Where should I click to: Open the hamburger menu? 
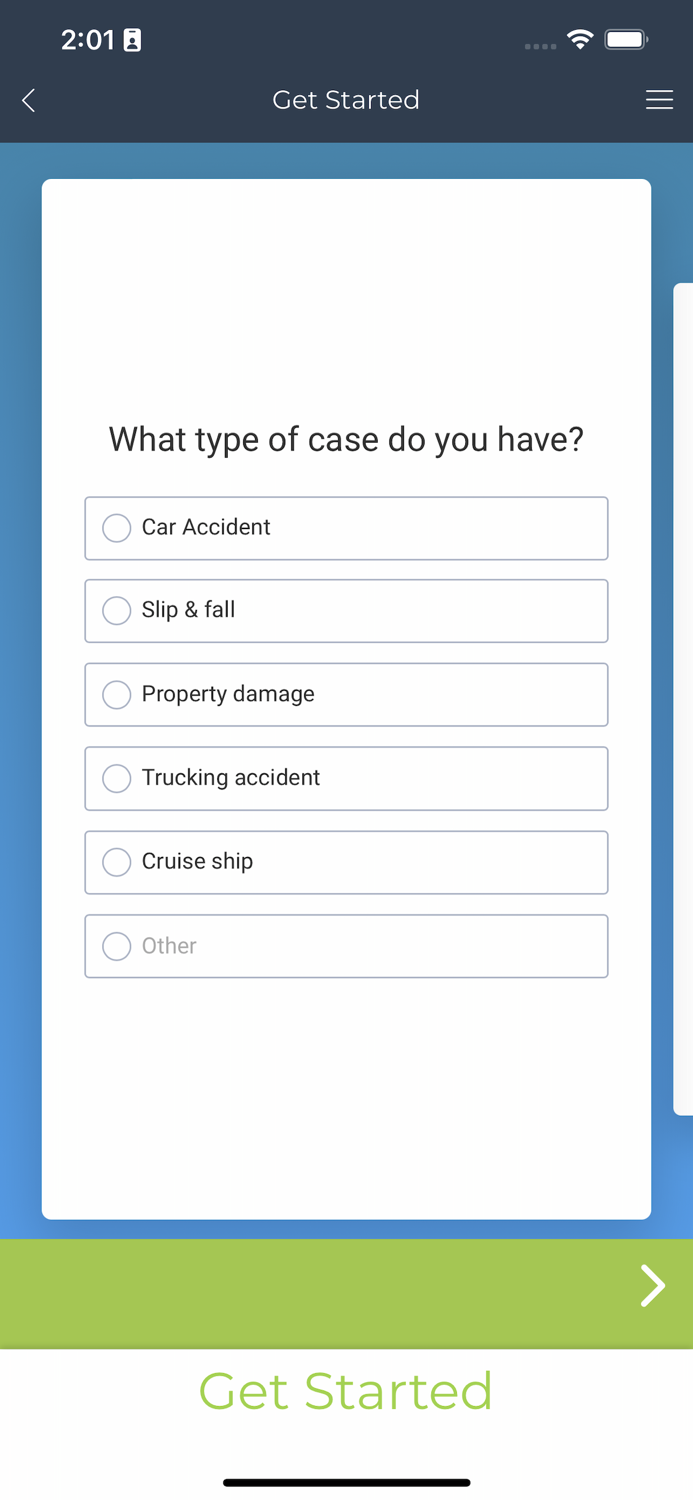tap(660, 100)
